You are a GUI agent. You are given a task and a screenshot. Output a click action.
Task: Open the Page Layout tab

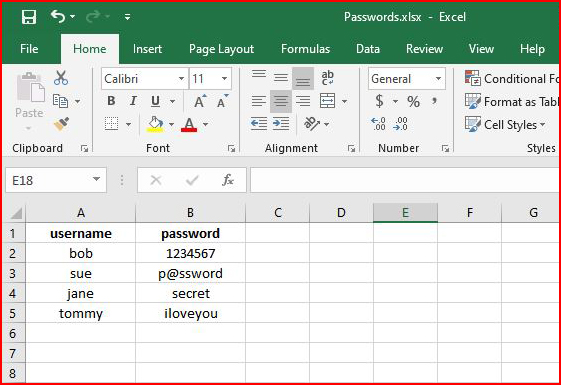click(221, 49)
